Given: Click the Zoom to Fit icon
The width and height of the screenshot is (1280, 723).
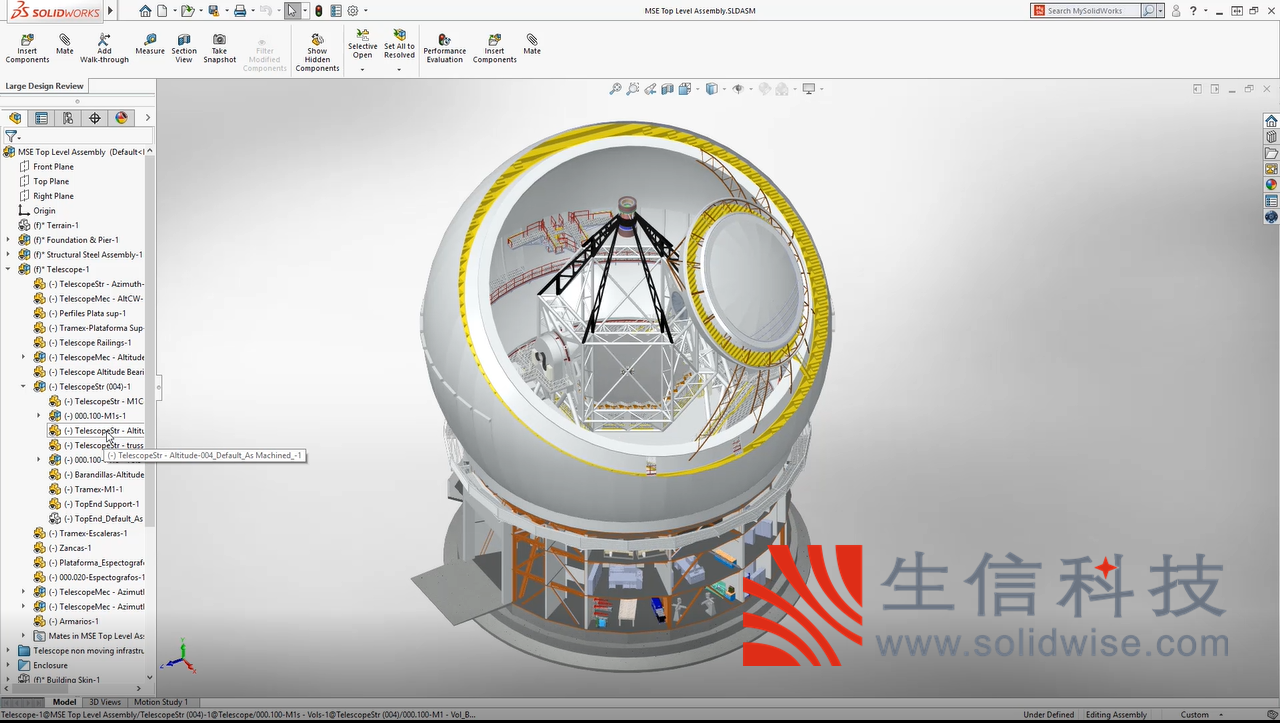Looking at the screenshot, I should tap(615, 89).
